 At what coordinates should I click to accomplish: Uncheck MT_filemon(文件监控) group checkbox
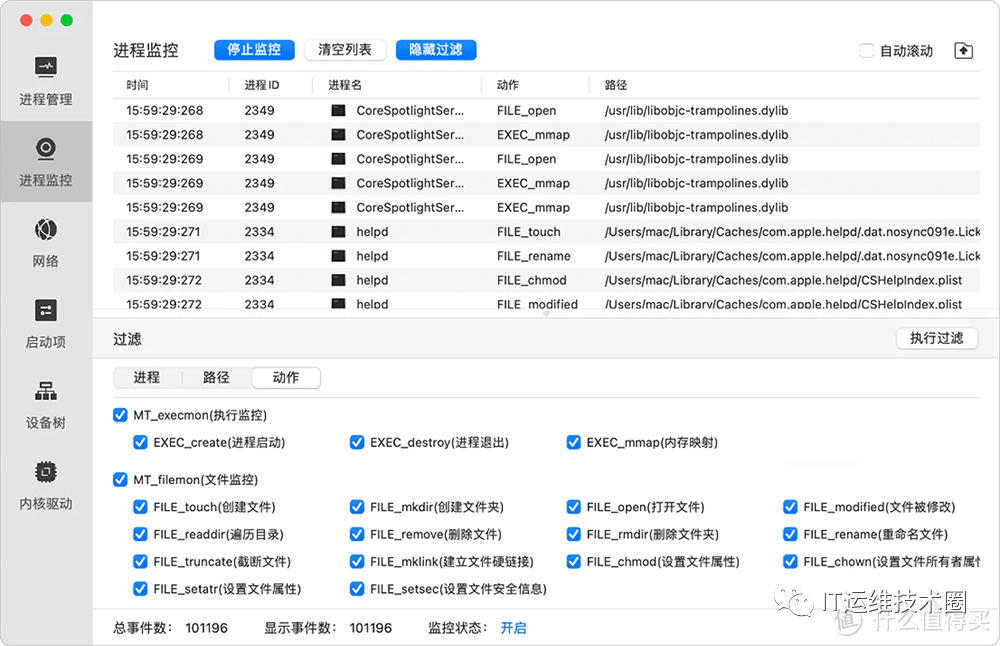121,480
